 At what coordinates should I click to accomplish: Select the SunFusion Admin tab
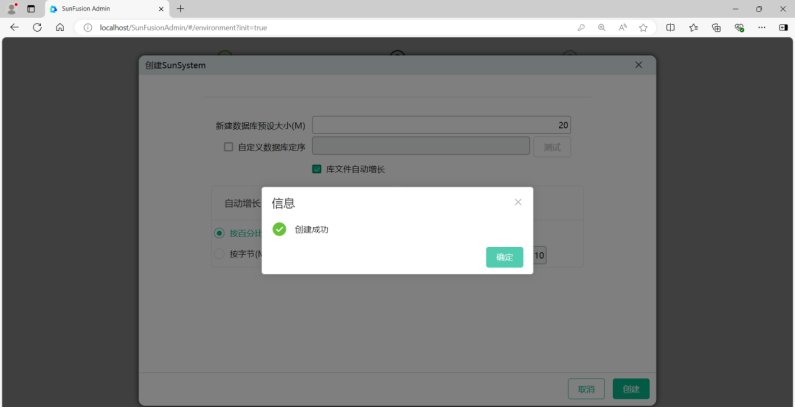pos(107,9)
